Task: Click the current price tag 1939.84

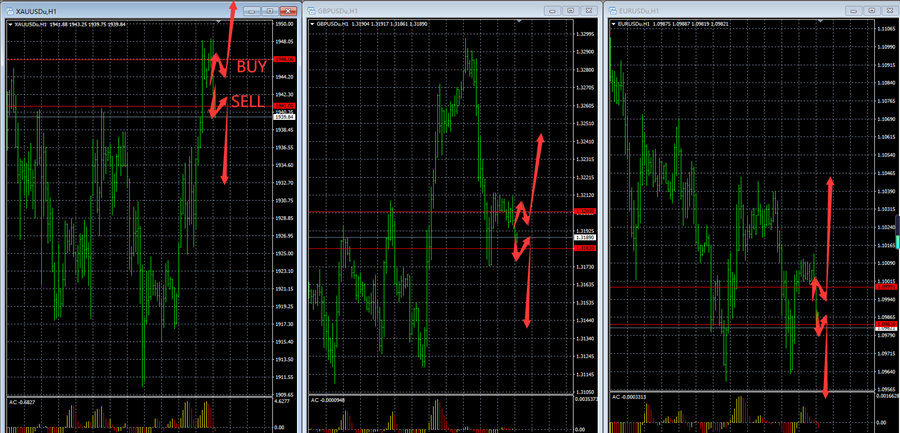Action: pyautogui.click(x=283, y=116)
